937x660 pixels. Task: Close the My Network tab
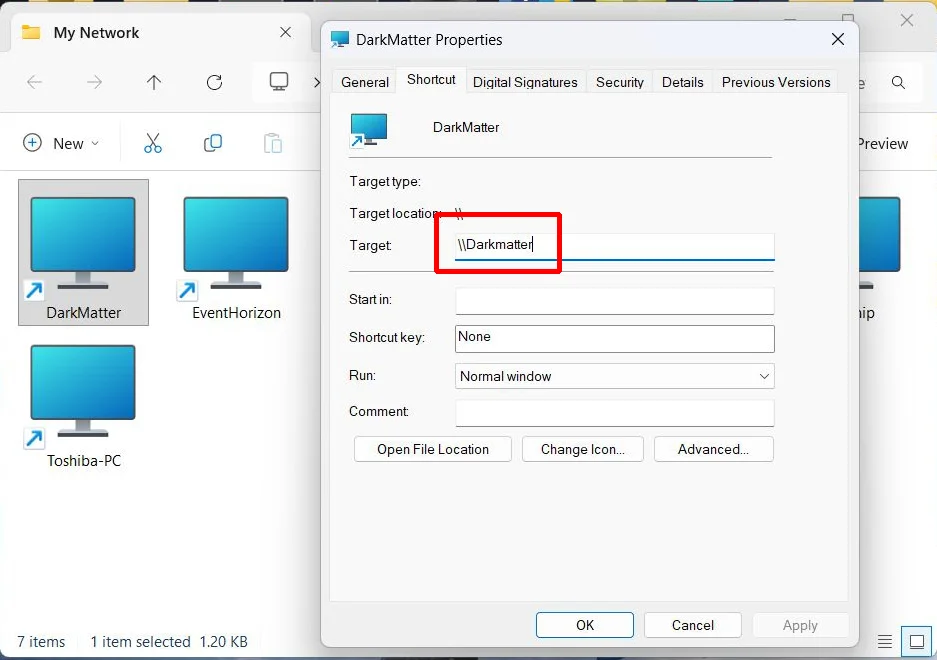(286, 32)
